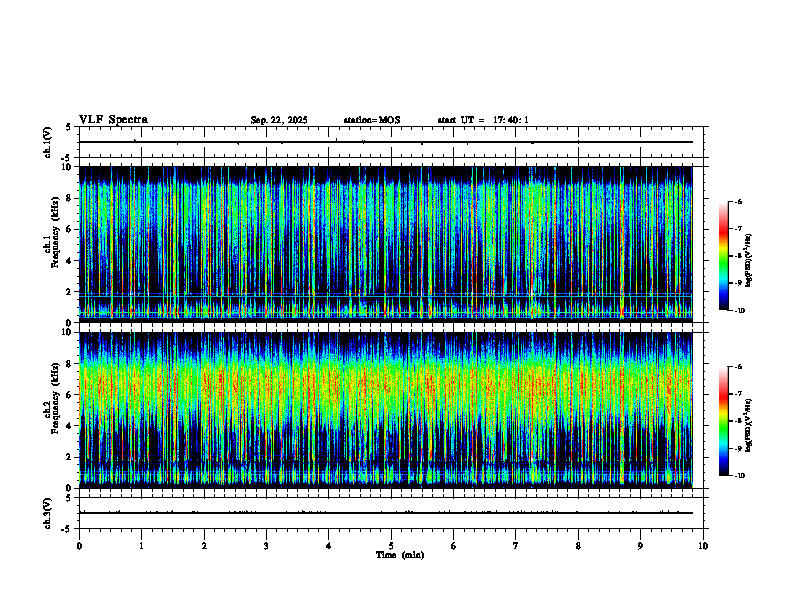Click time axis tick label "9"
The width and height of the screenshot is (792, 612).
tap(640, 546)
